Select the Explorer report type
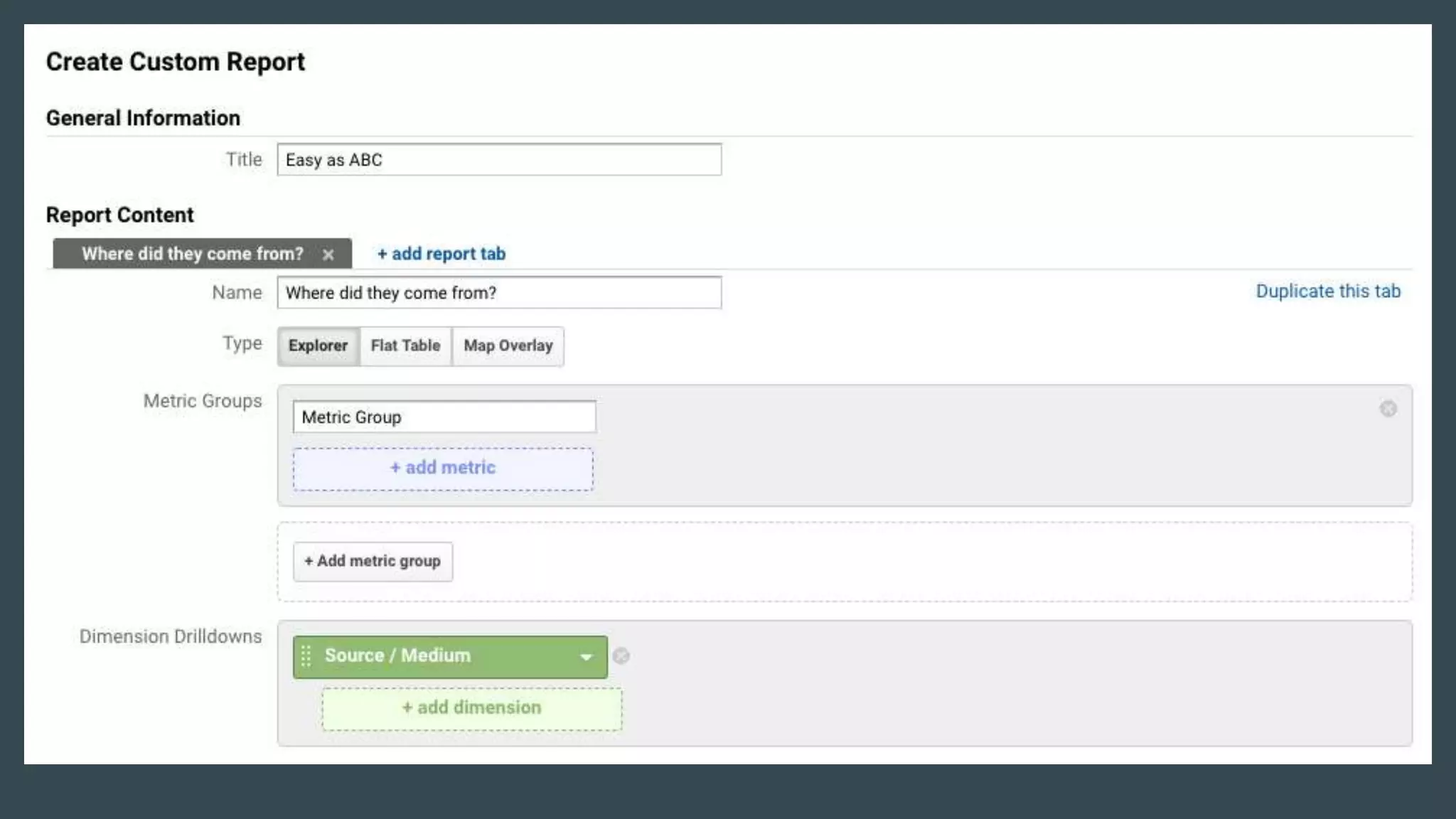This screenshot has height=819, width=1456. tap(318, 346)
